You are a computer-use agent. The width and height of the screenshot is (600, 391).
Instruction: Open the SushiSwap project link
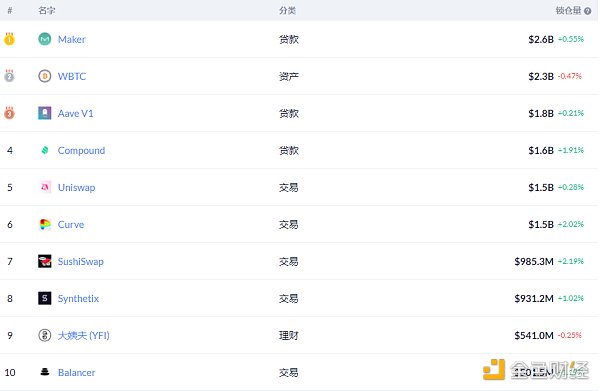[x=81, y=262]
